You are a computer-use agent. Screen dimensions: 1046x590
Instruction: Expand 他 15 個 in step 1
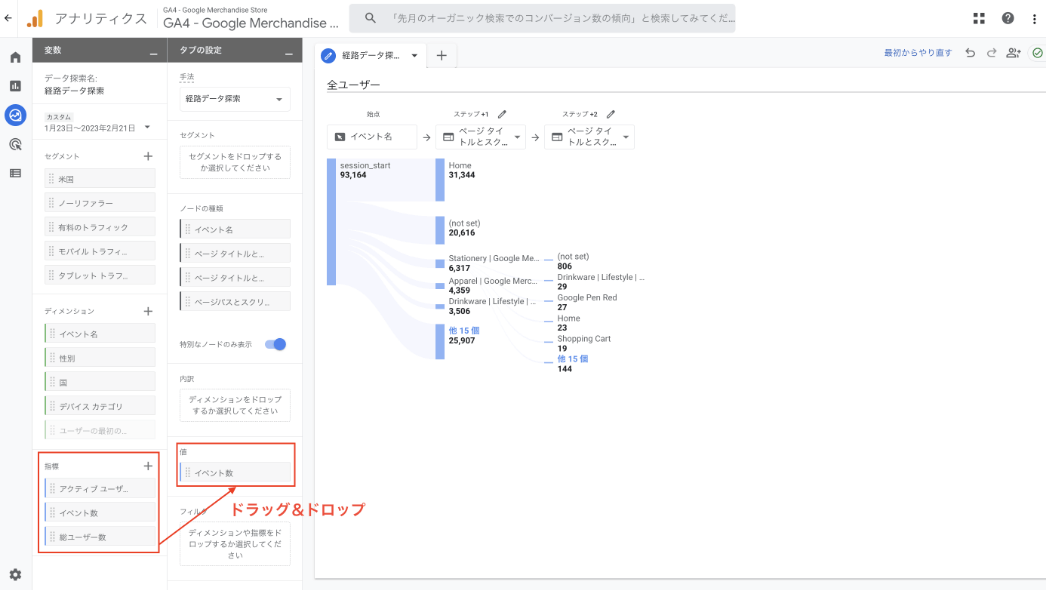[x=464, y=330]
